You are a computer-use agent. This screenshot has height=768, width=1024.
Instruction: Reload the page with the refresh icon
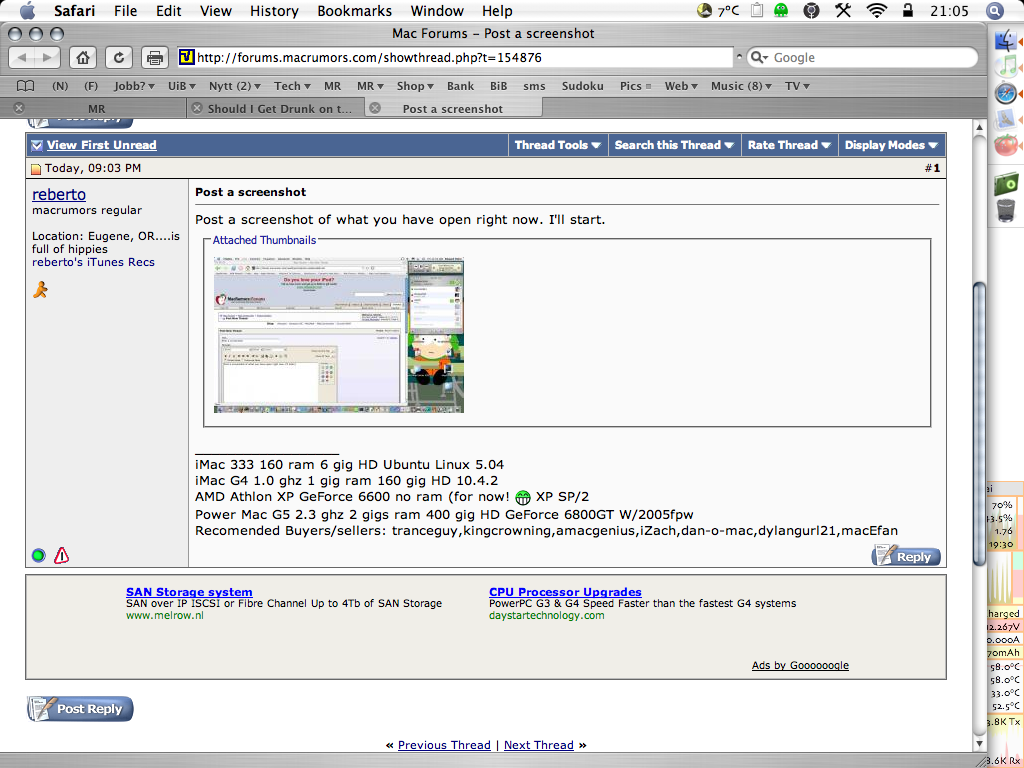pyautogui.click(x=119, y=57)
